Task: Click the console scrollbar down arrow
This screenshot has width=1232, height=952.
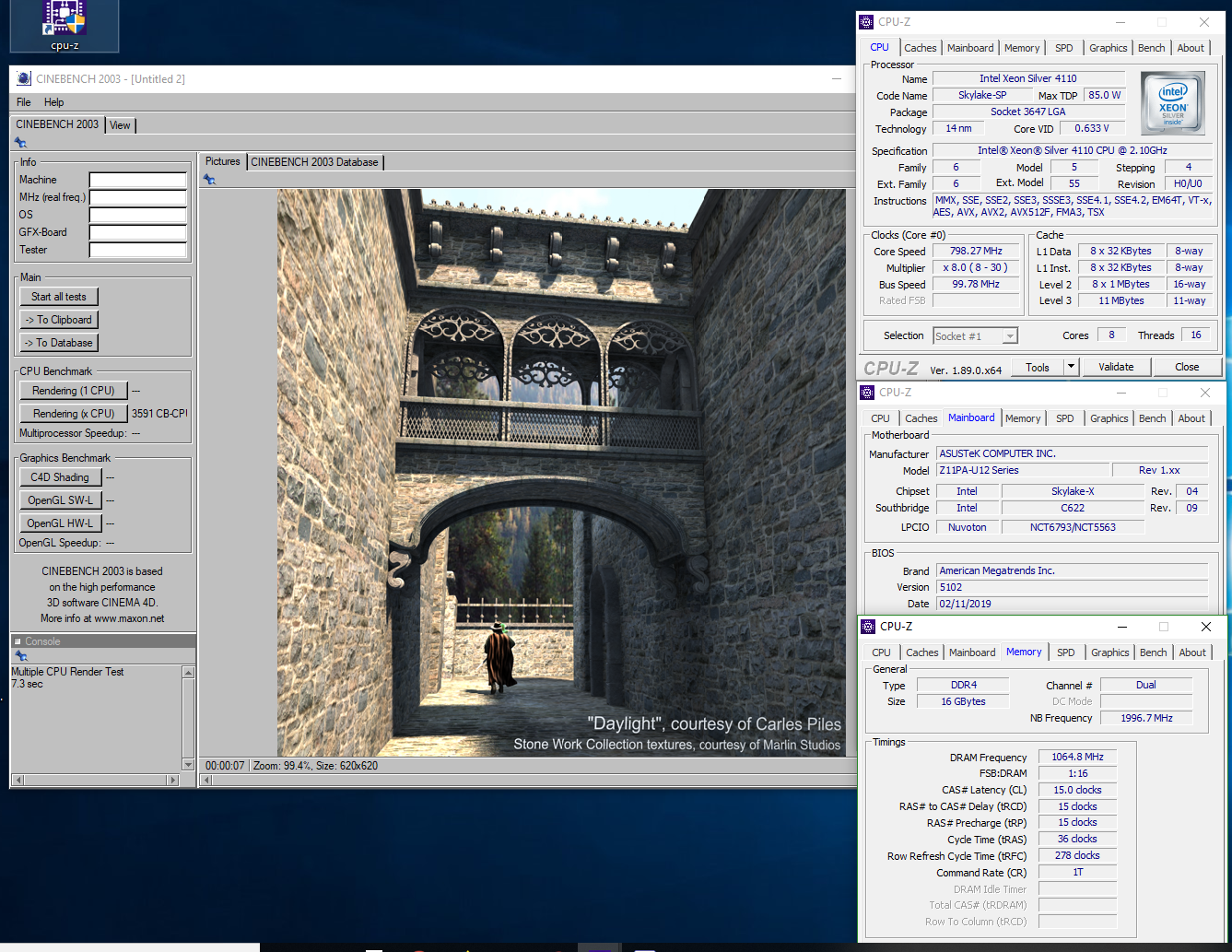Action: tap(189, 764)
